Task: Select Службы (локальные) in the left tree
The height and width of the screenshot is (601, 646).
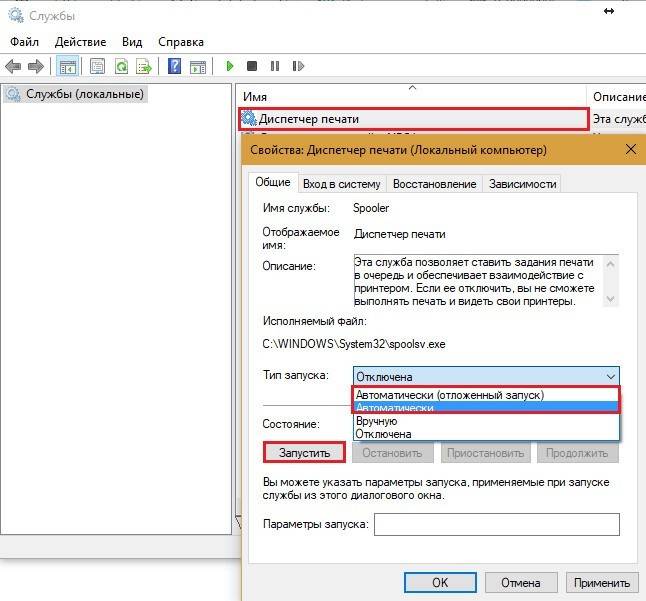Action: click(85, 94)
